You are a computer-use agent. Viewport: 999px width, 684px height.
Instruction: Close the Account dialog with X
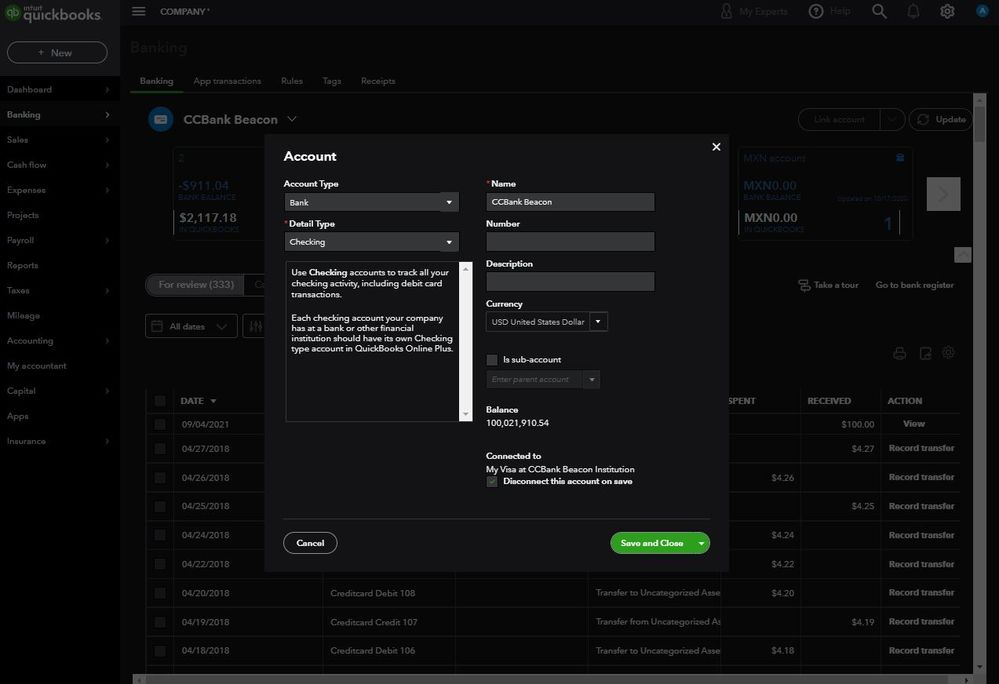pyautogui.click(x=716, y=147)
